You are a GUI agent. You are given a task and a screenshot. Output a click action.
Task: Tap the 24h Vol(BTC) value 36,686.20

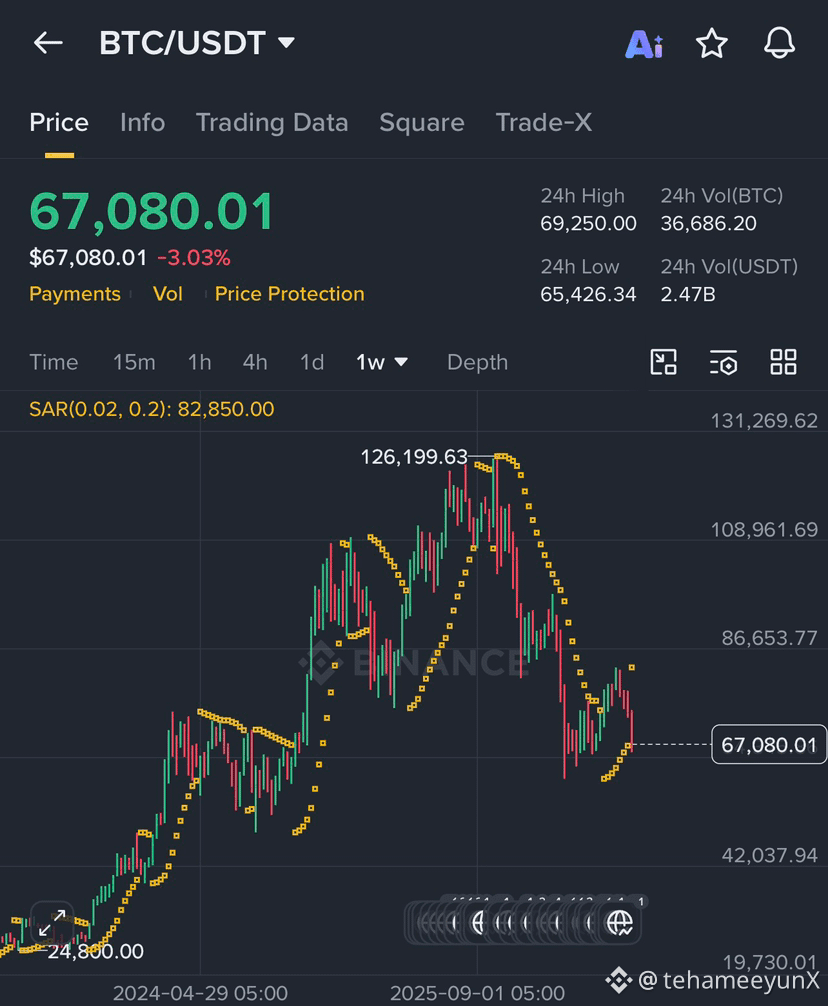[709, 223]
